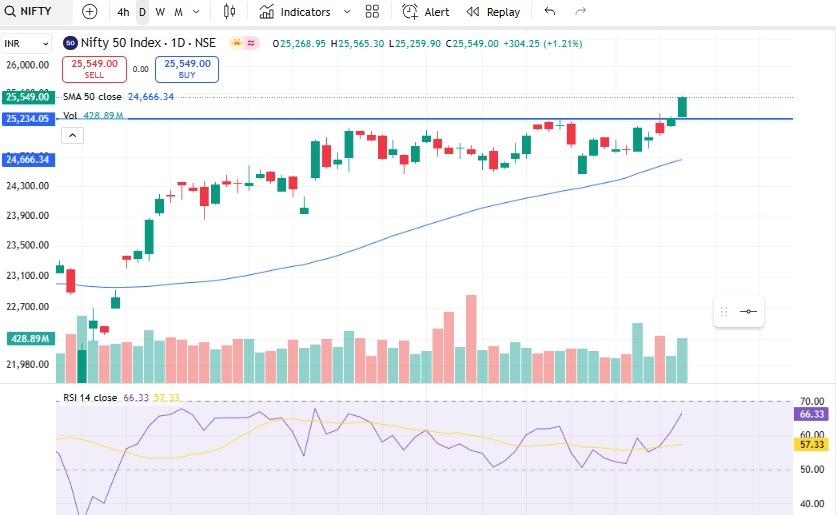The width and height of the screenshot is (836, 515).
Task: Click the 25,549.00 BUY button
Action: pyautogui.click(x=187, y=69)
